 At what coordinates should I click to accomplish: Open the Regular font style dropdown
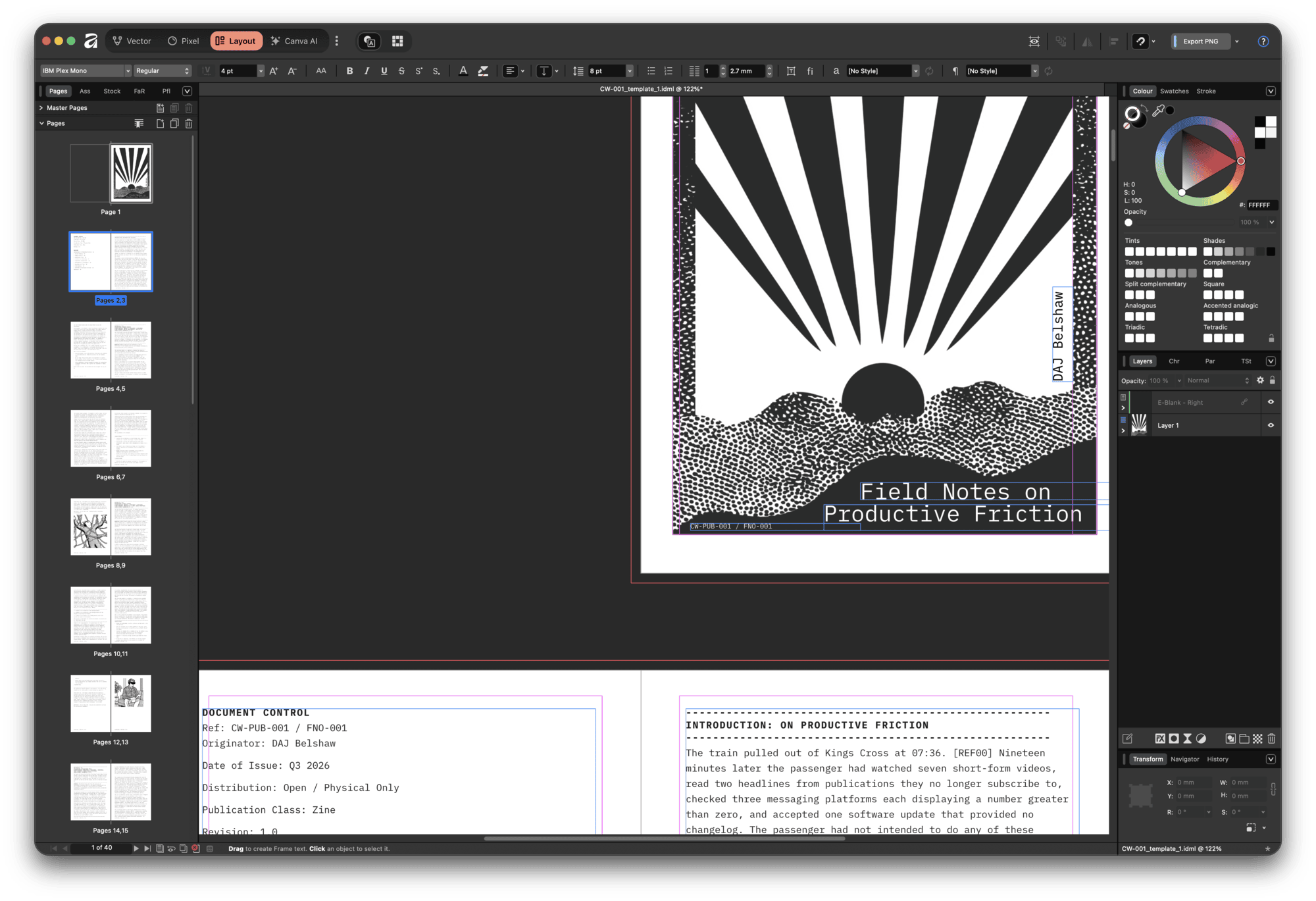[x=163, y=71]
